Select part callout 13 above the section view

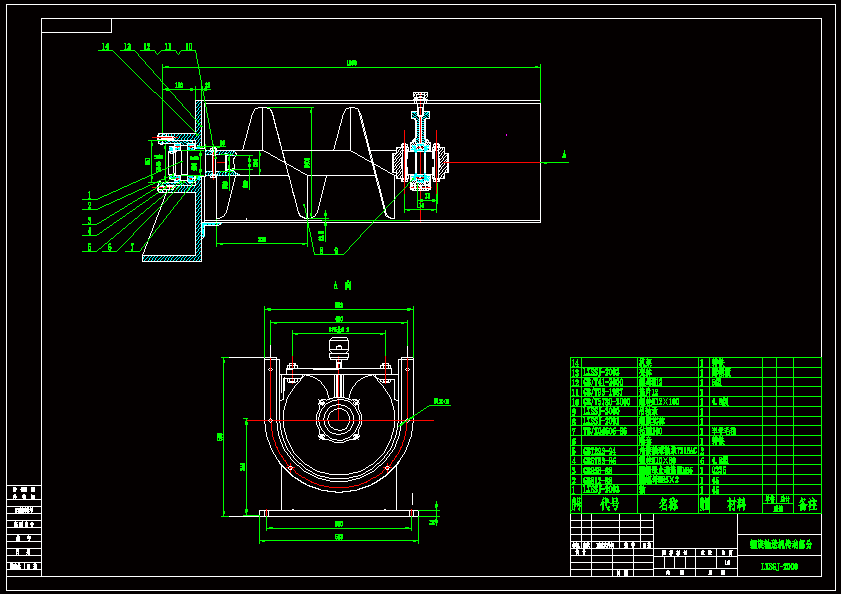pyautogui.click(x=127, y=47)
